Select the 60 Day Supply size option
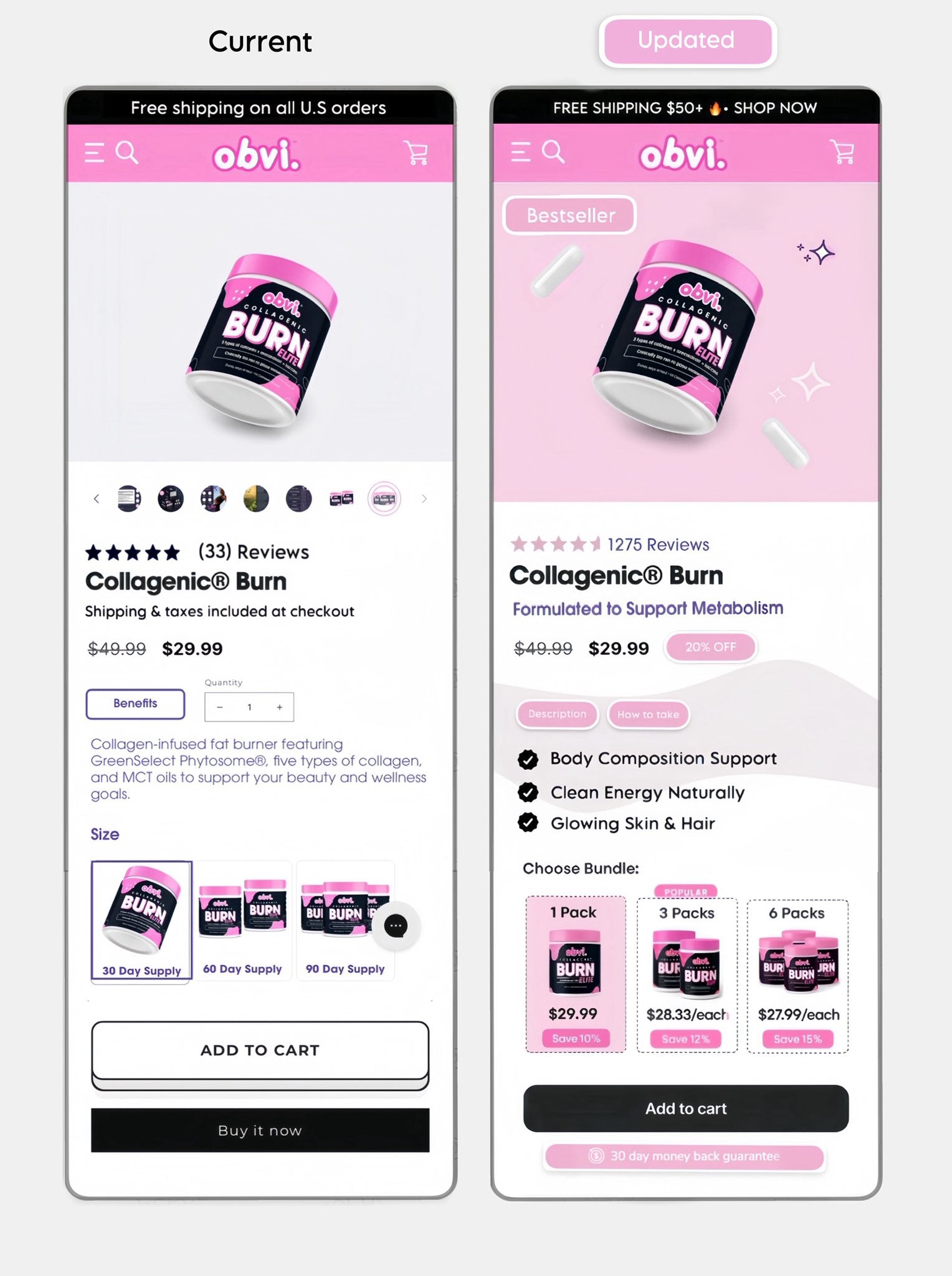Screen dimensions: 952x1276 point(243,921)
